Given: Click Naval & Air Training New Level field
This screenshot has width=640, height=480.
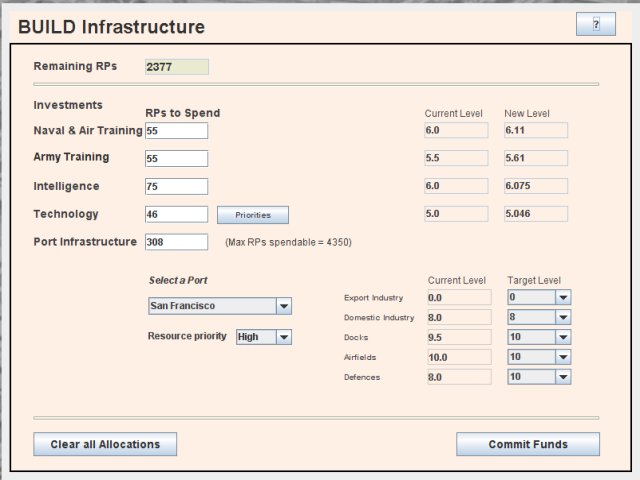Looking at the screenshot, I should pos(535,130).
